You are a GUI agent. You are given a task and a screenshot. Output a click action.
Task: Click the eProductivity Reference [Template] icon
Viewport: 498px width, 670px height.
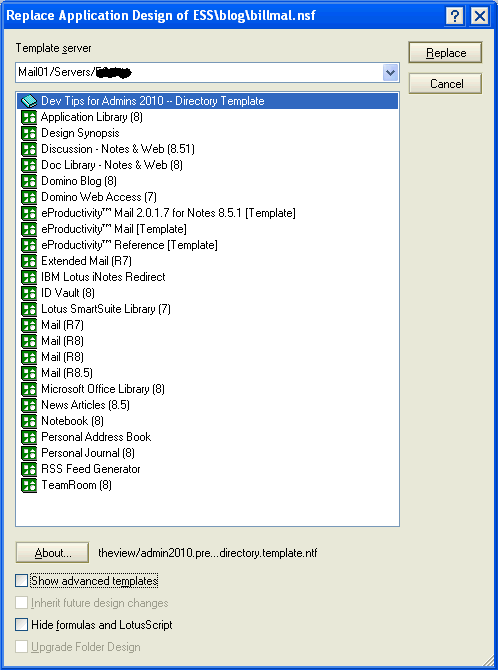tap(29, 245)
